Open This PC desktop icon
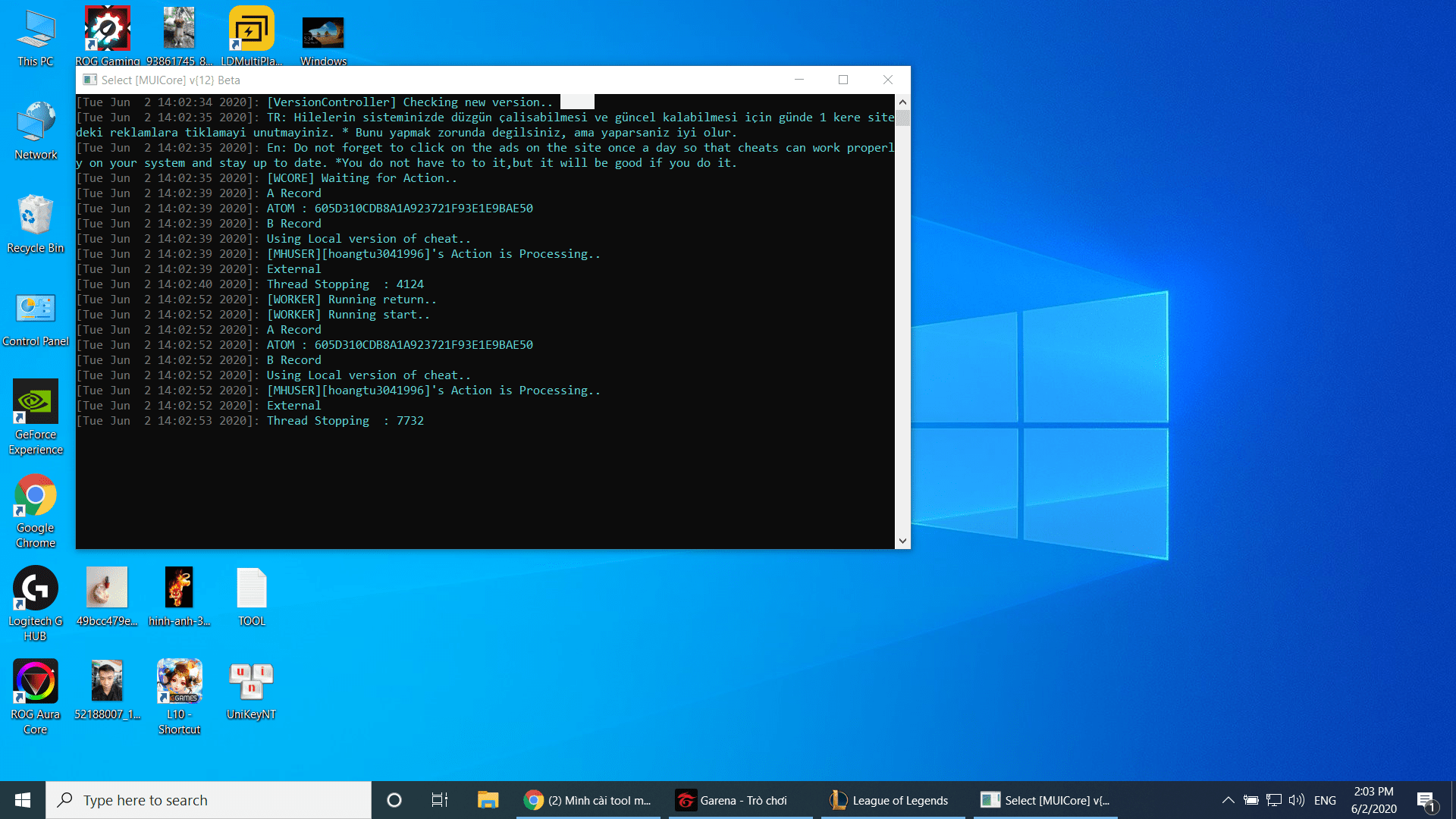 click(x=36, y=38)
